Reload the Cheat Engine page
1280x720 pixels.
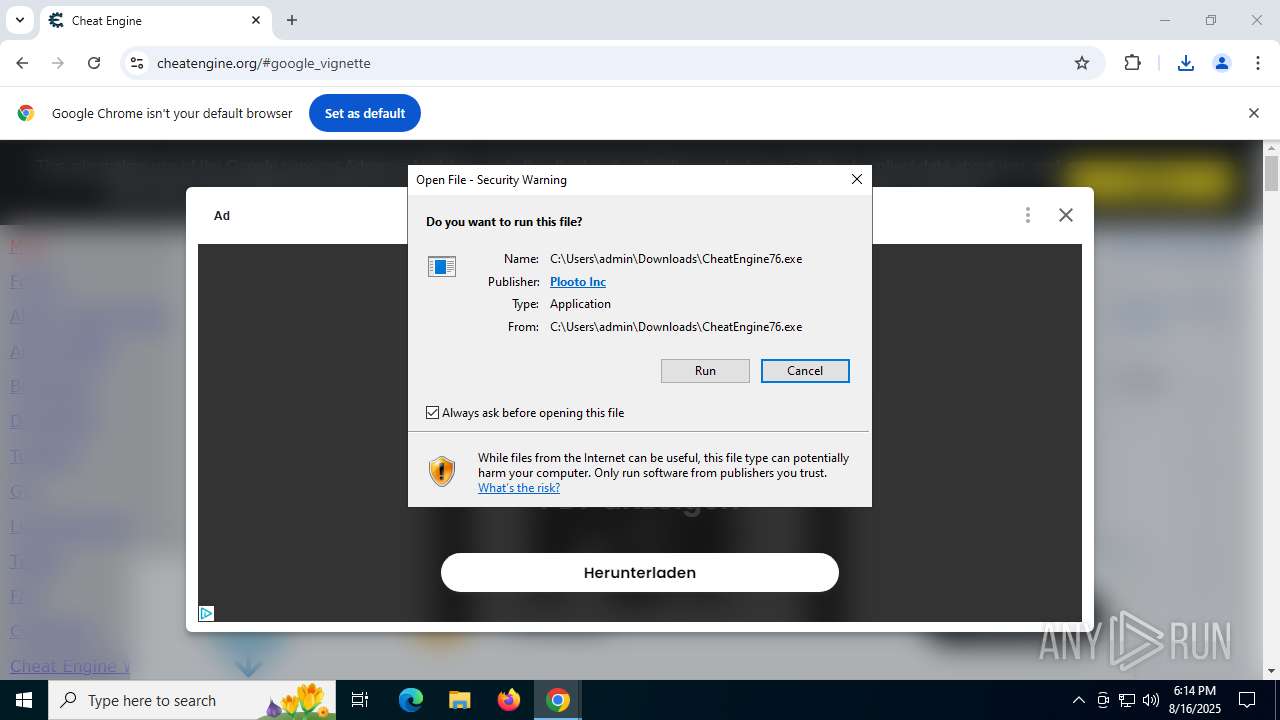point(94,63)
